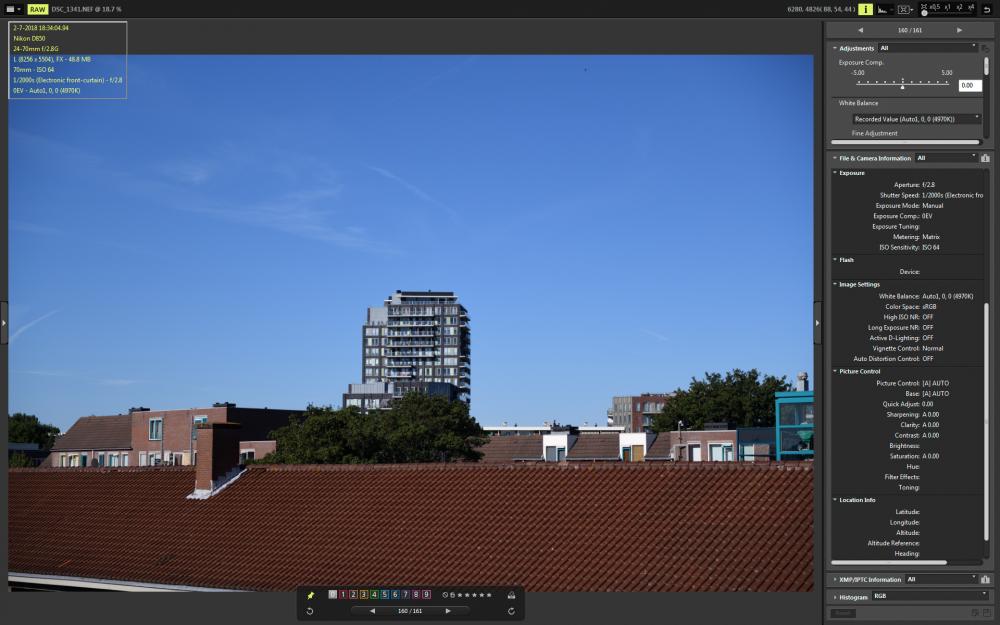This screenshot has width=1000, height=625.
Task: Collapse the Picture Control group
Action: pos(835,371)
